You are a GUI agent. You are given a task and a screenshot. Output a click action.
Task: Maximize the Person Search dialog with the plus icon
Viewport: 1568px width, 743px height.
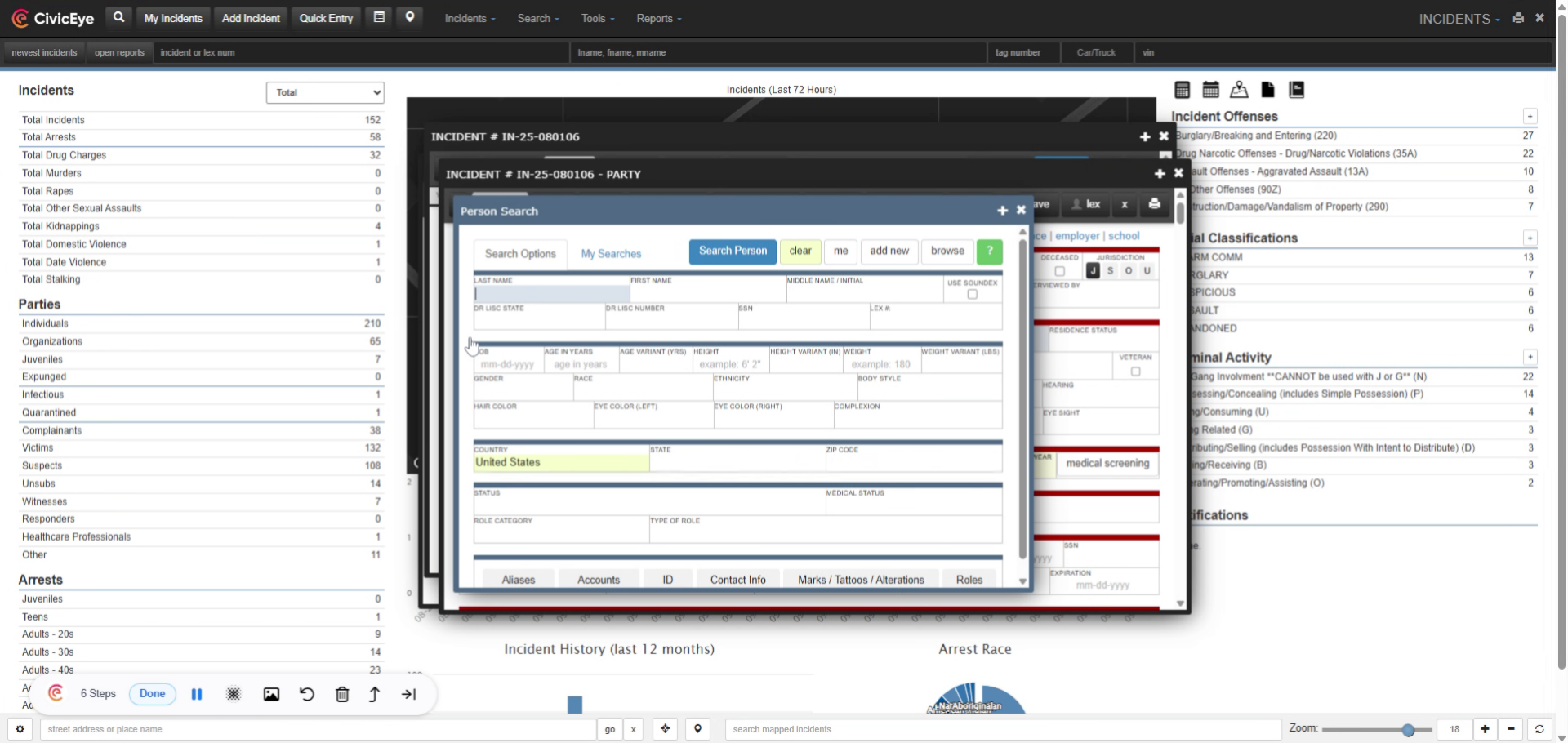pos(1002,211)
